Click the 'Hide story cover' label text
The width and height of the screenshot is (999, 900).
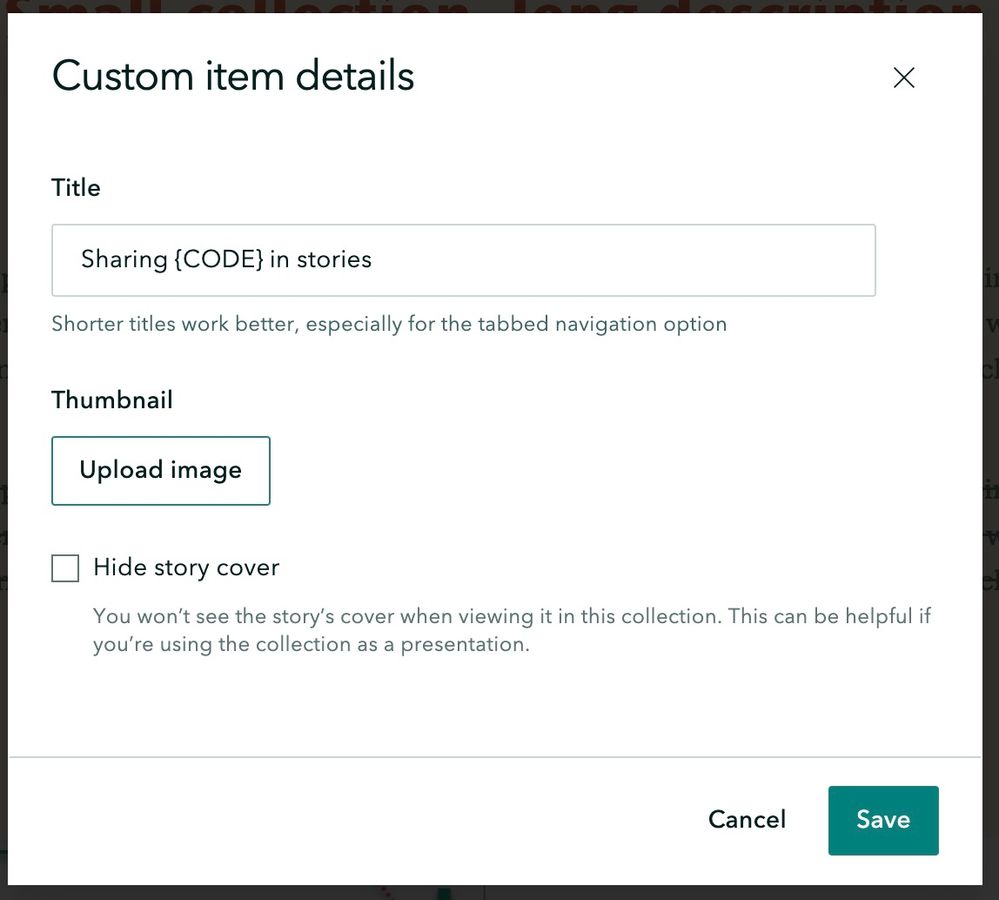tap(186, 568)
